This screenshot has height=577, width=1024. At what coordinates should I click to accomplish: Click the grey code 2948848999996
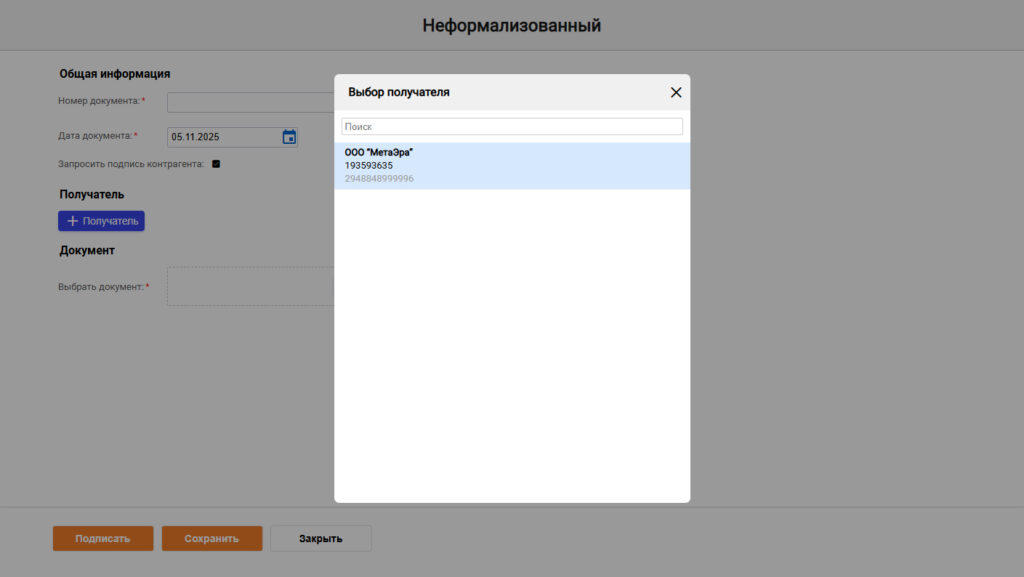tap(379, 178)
